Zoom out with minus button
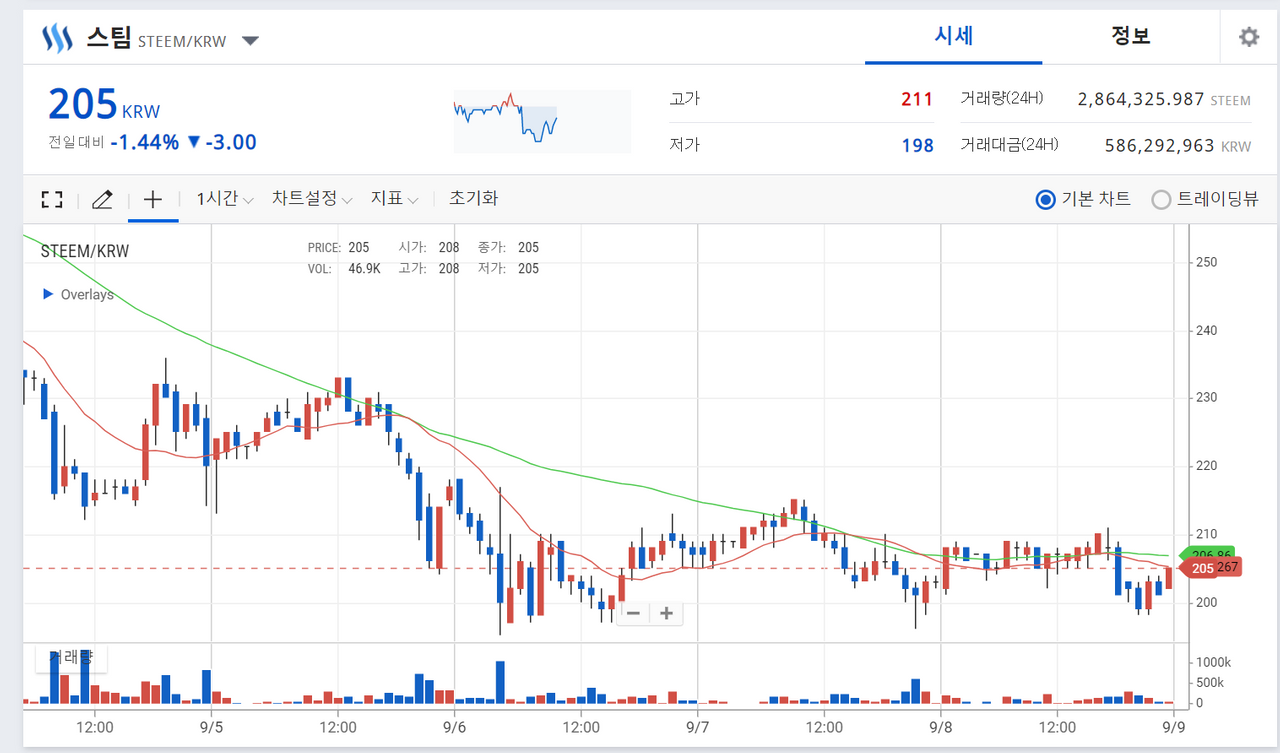The image size is (1280, 753). (x=633, y=613)
